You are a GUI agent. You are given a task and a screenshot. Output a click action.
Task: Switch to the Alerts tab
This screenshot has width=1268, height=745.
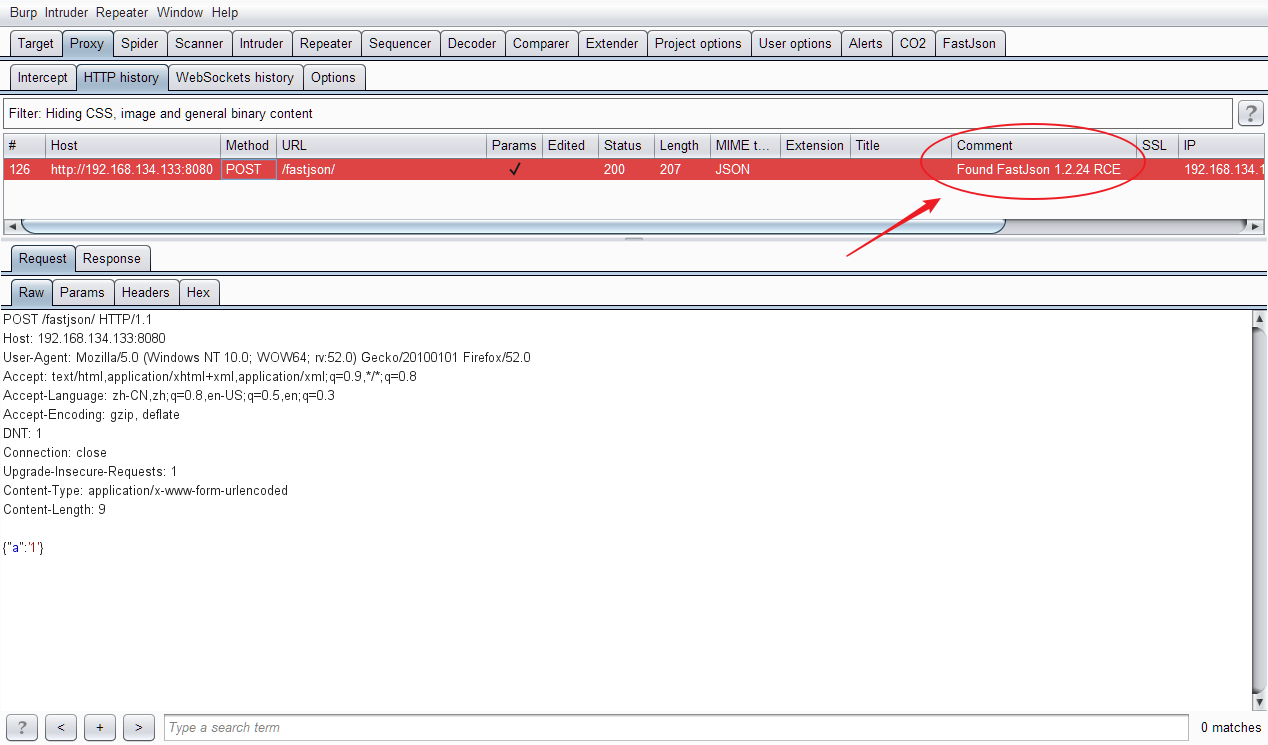(866, 43)
